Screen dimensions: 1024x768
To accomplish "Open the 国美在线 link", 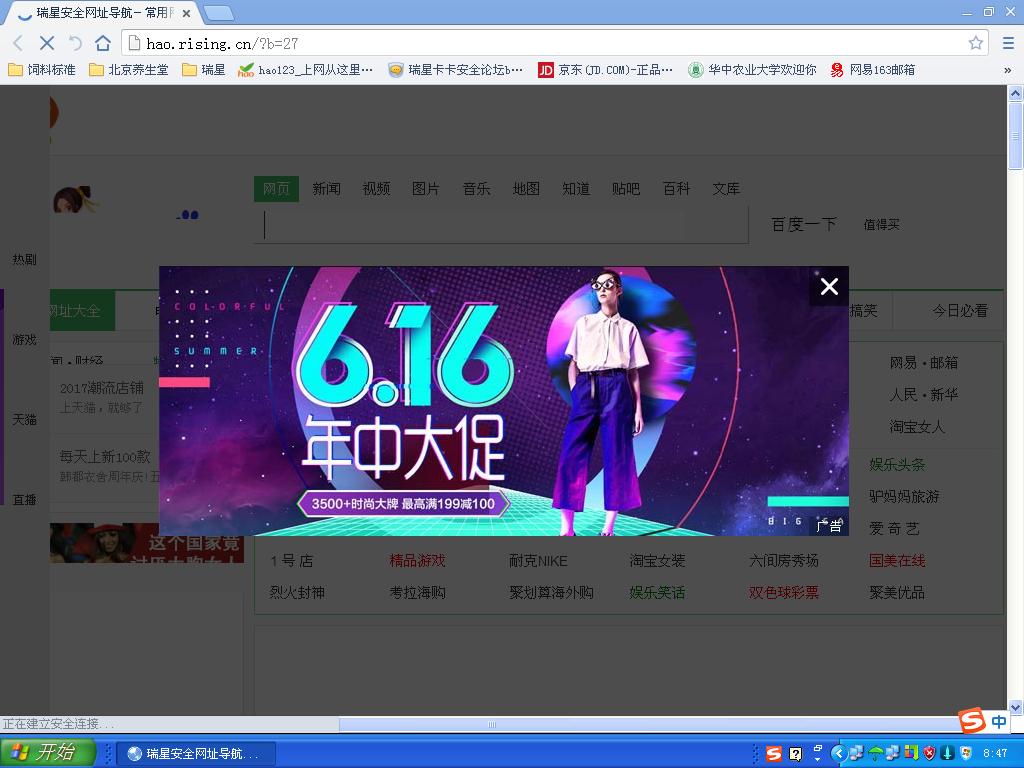I will point(897,560).
